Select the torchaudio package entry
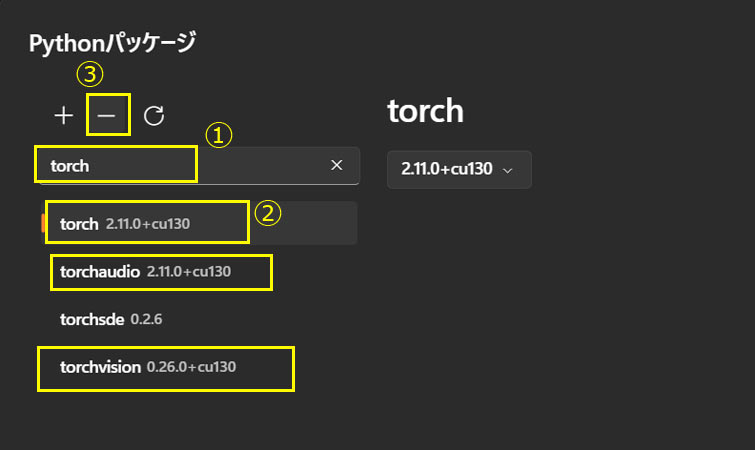This screenshot has width=755, height=450. point(100,271)
